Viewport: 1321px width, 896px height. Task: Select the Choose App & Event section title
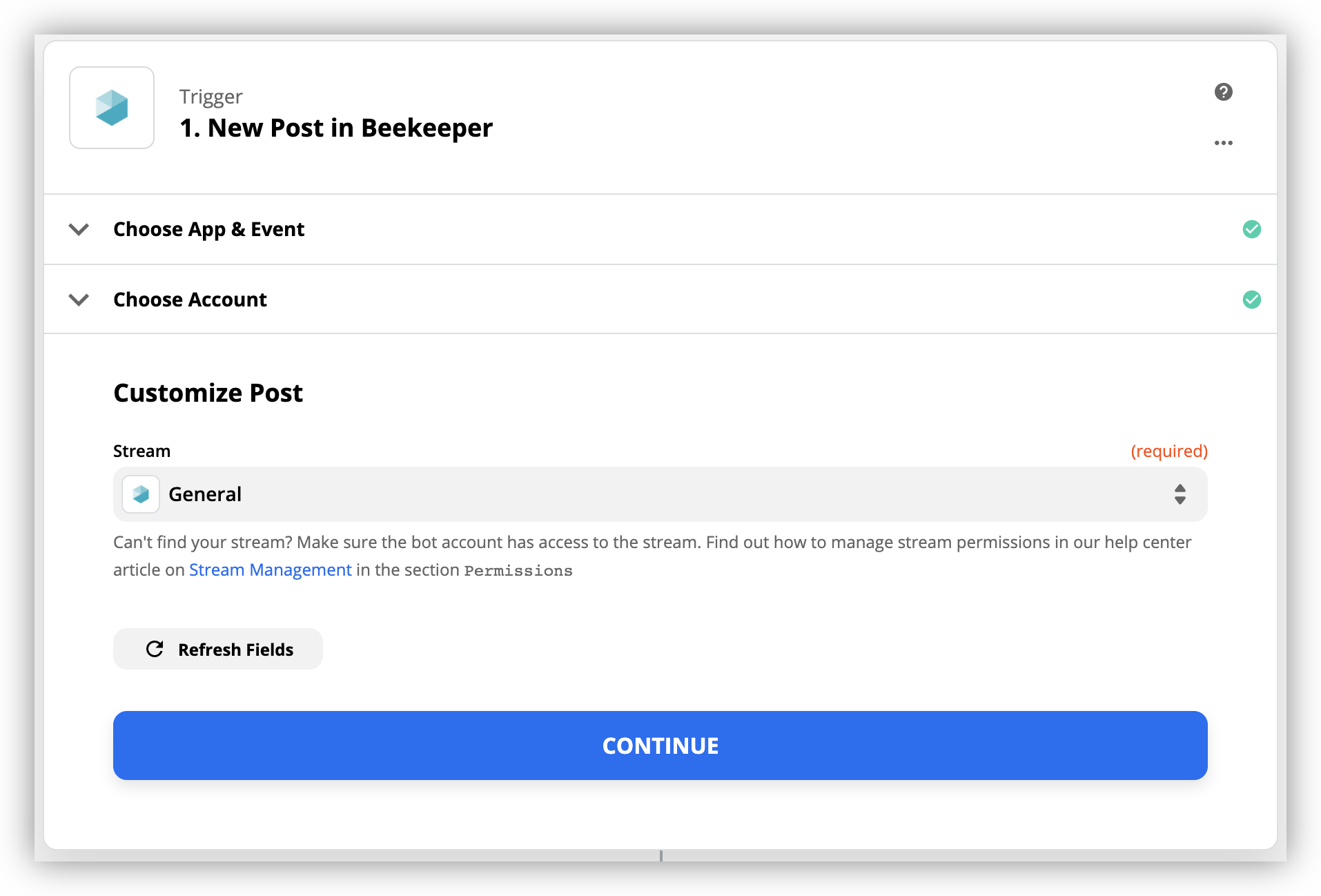[208, 229]
